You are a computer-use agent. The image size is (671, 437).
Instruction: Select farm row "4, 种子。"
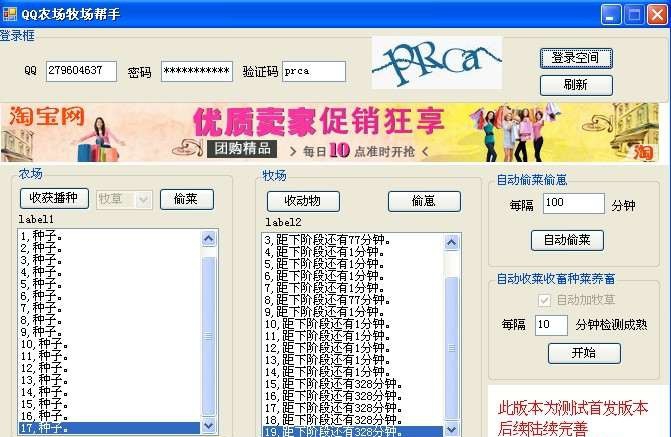point(109,272)
